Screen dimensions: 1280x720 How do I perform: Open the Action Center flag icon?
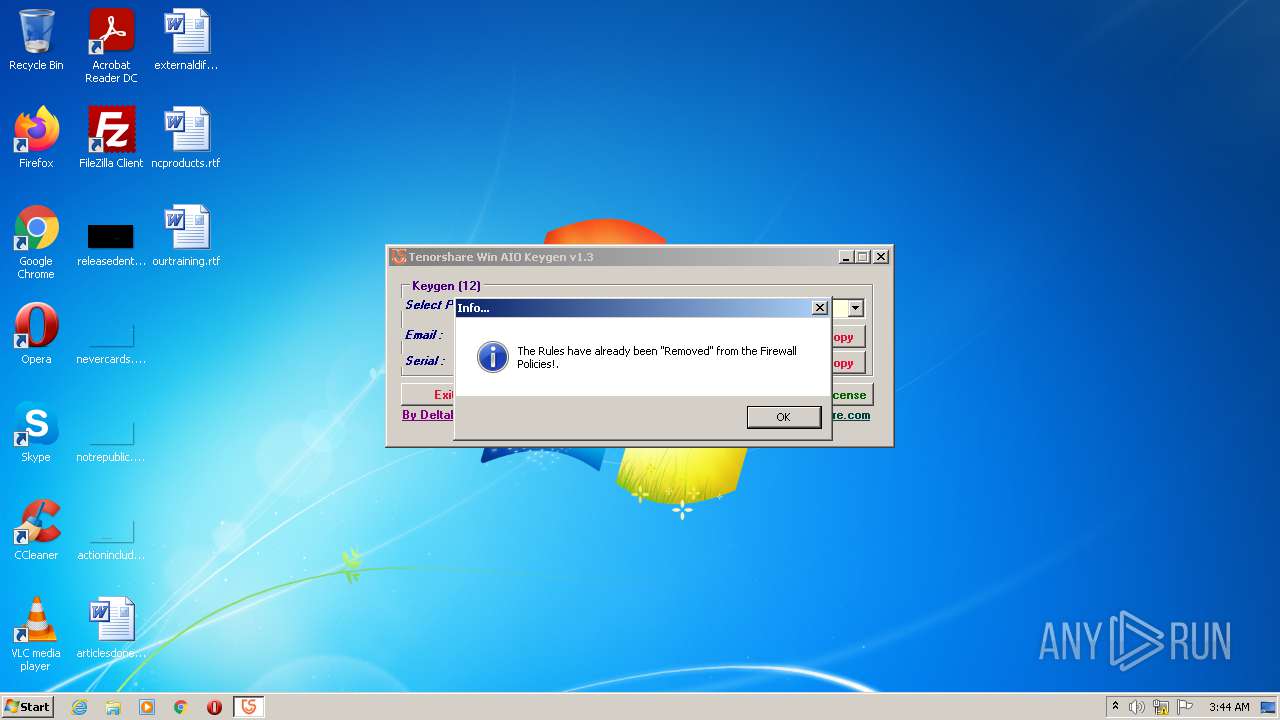coord(1185,707)
